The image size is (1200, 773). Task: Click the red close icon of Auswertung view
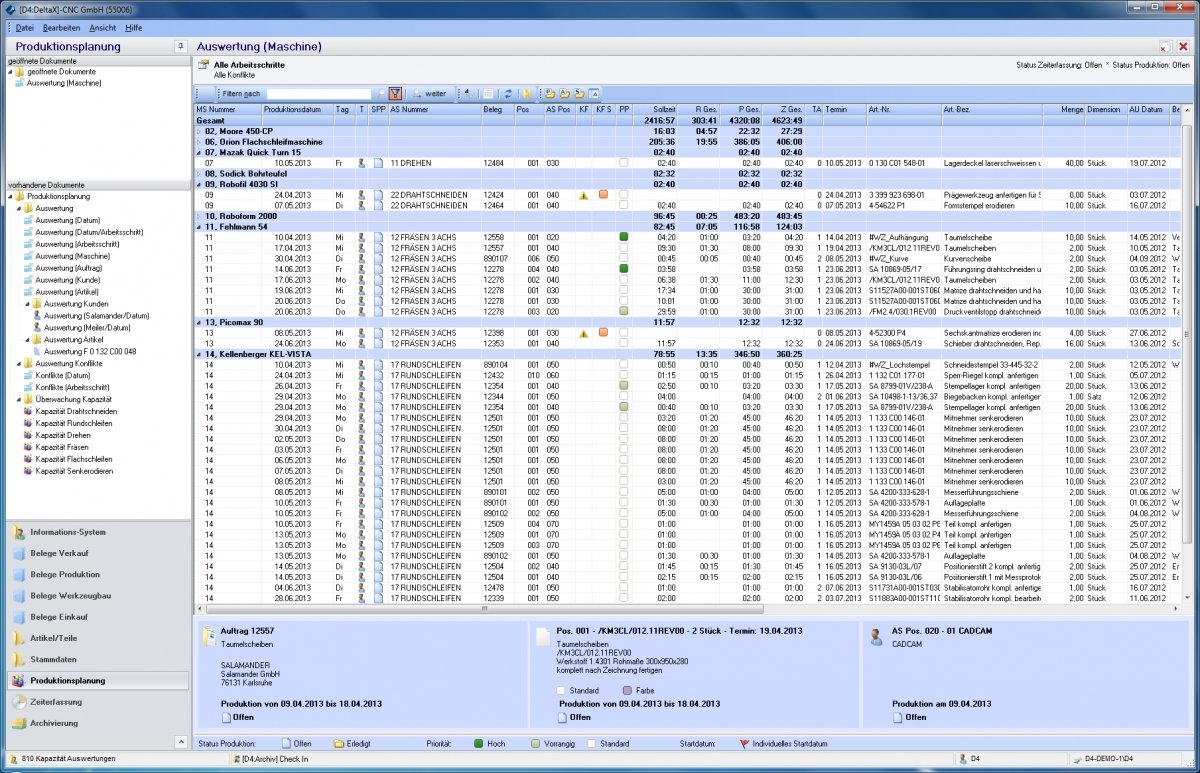tap(1183, 46)
